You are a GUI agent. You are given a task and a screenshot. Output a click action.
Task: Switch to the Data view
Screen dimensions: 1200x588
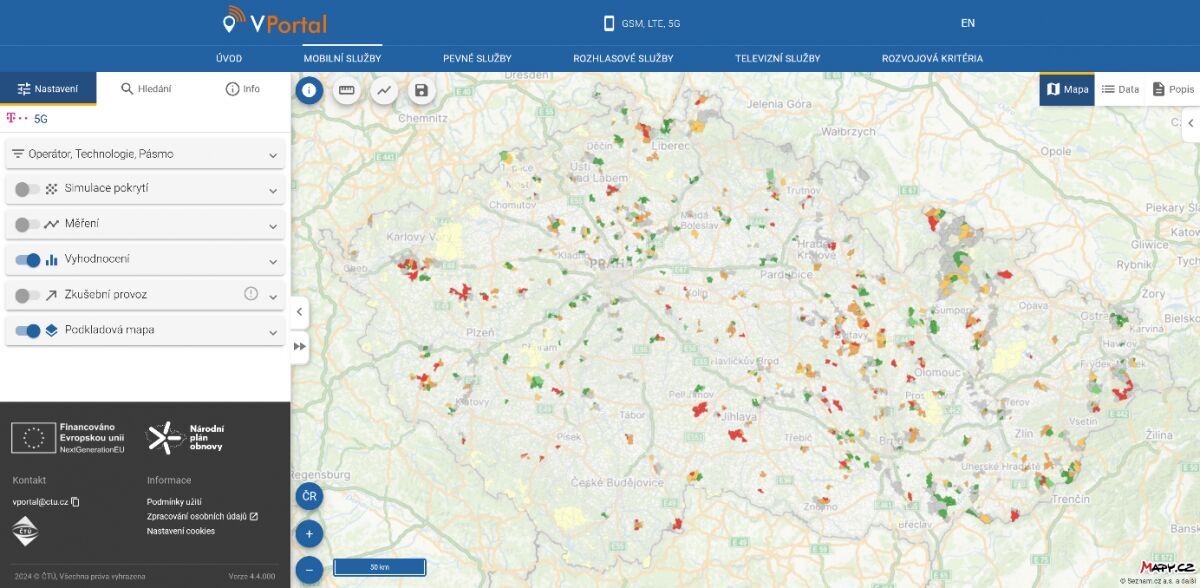(x=1120, y=89)
